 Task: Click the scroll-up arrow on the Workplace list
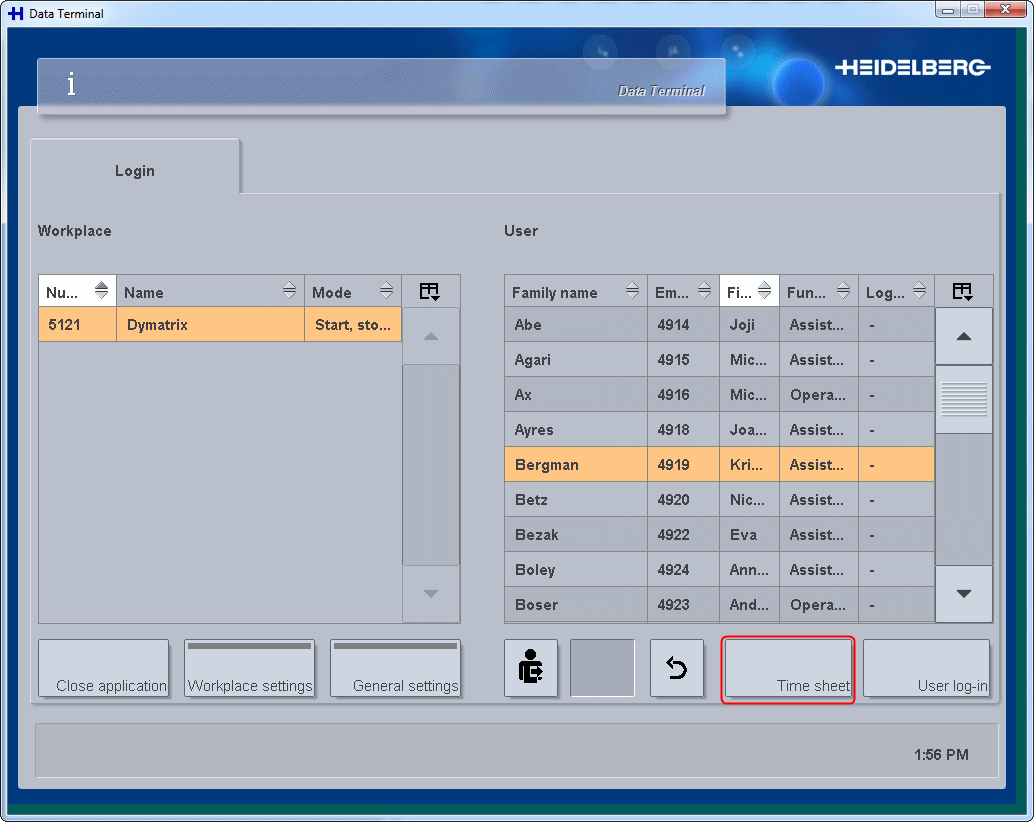click(430, 336)
